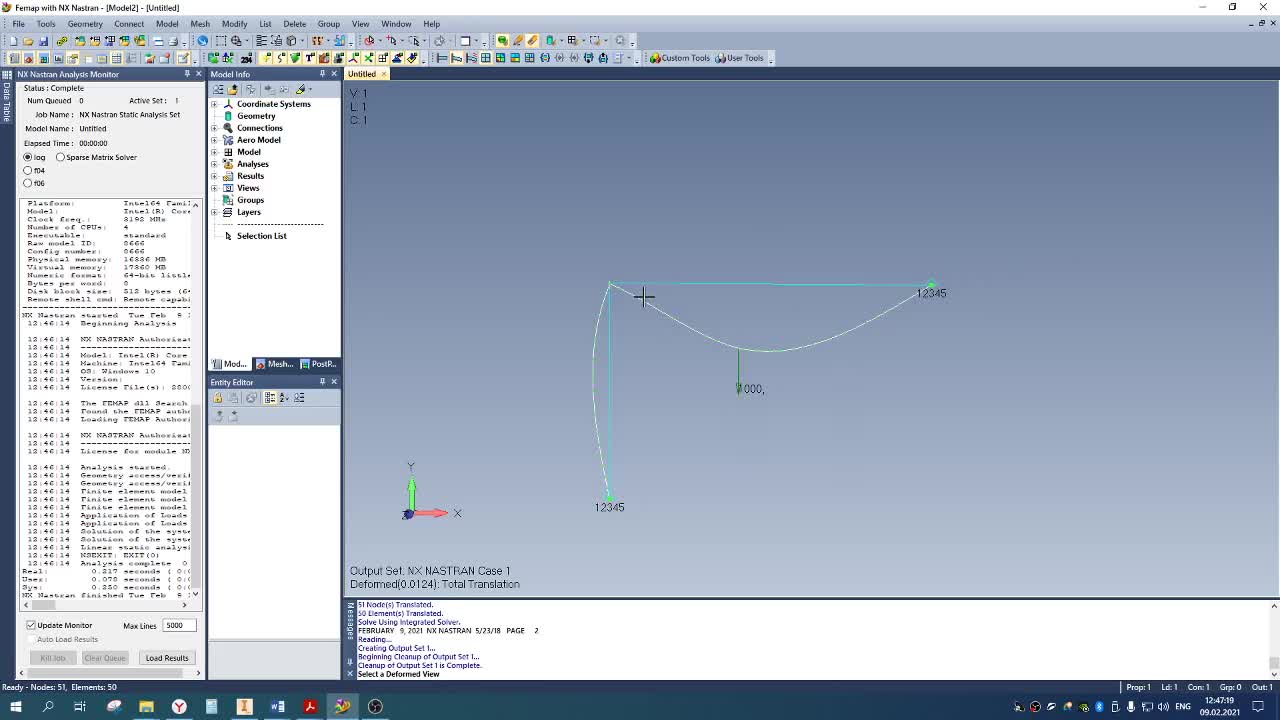The image size is (1280, 720).
Task: Expand the Views tree node
Action: [215, 188]
